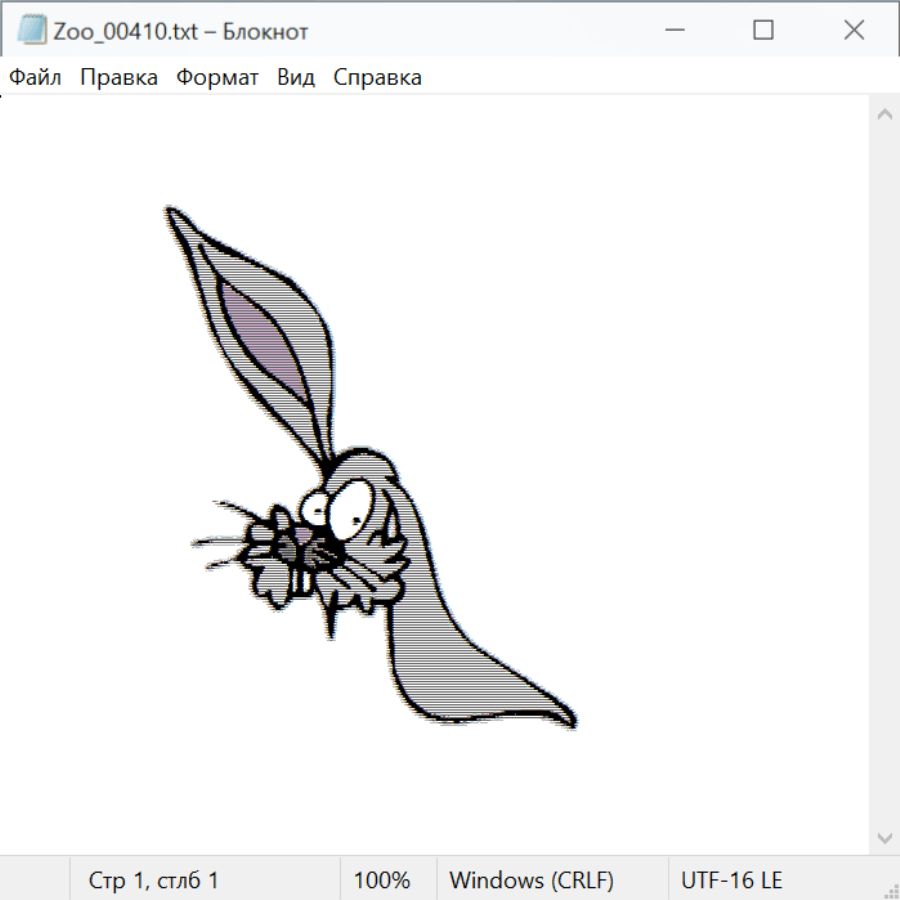900x900 pixels.
Task: Click the UTF-16 LE encoding indicator
Action: click(731, 880)
